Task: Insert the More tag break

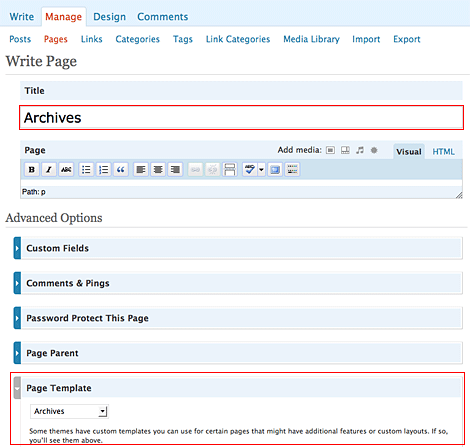Action: click(230, 170)
